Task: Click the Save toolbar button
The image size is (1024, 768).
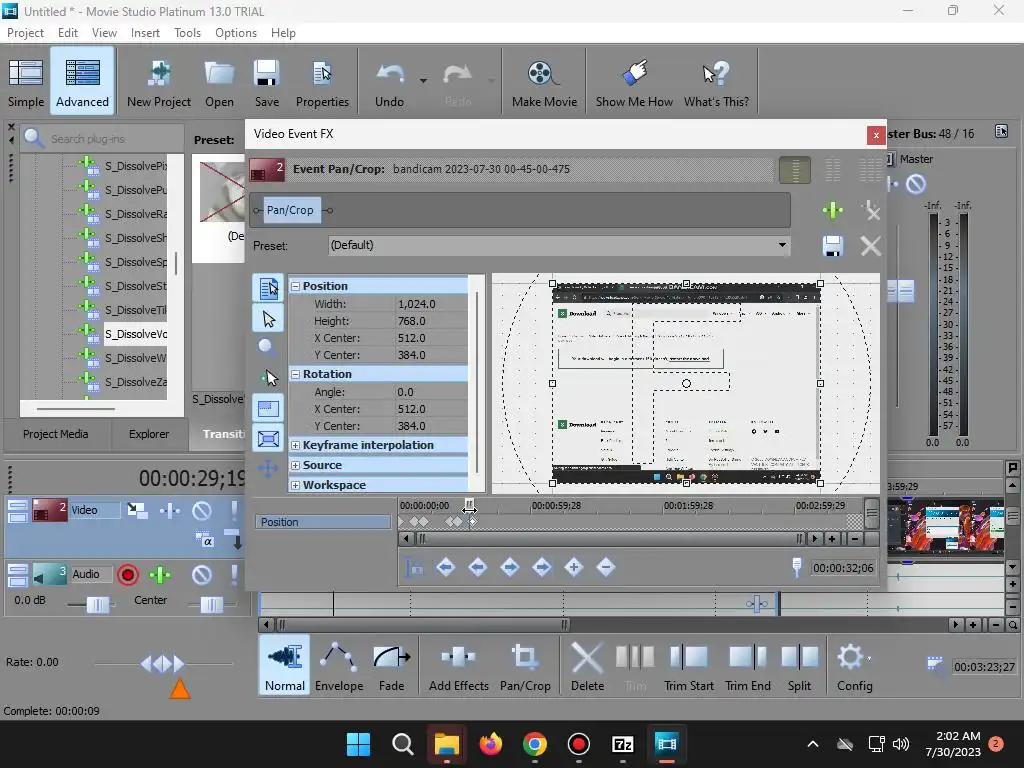Action: [x=266, y=84]
